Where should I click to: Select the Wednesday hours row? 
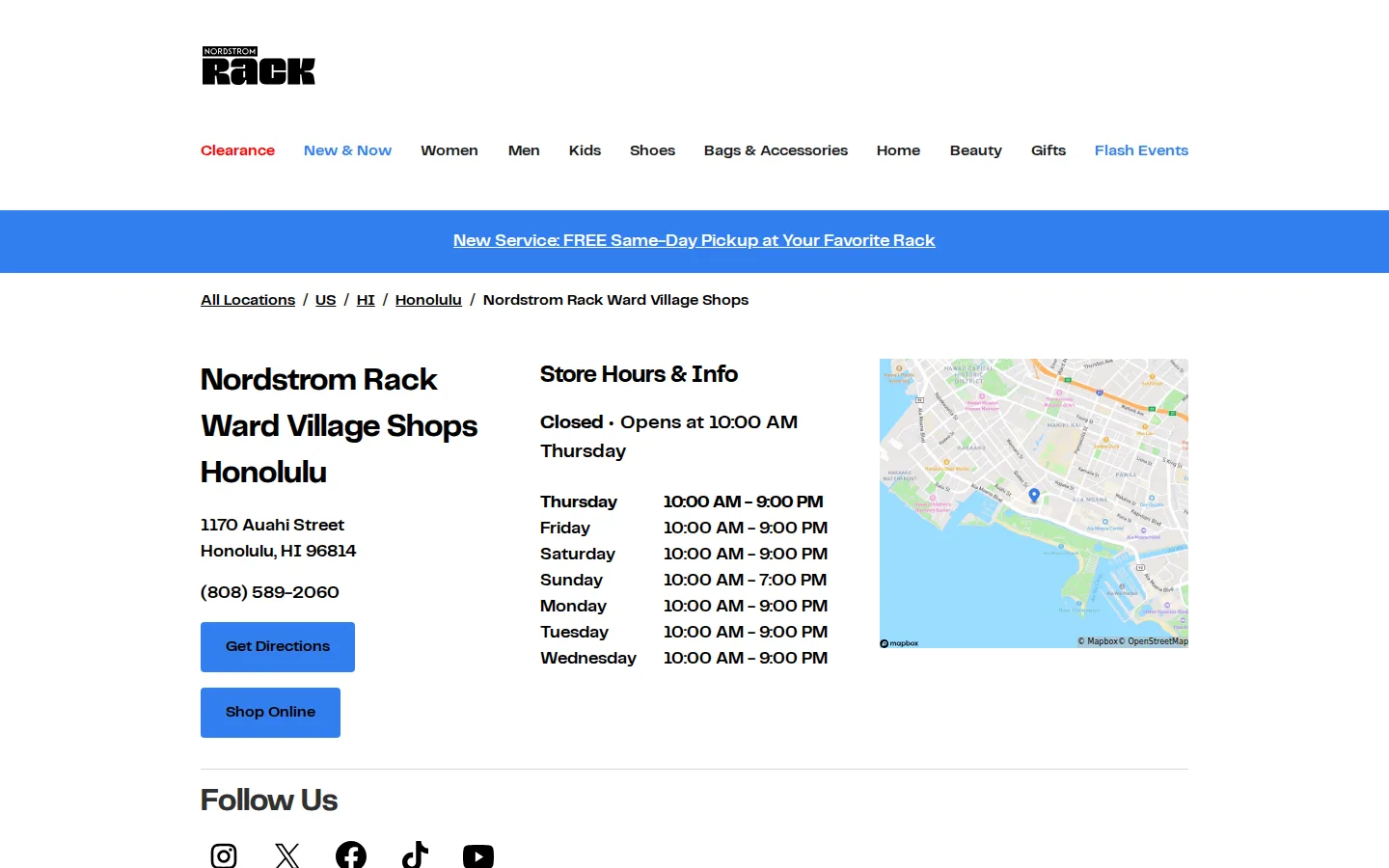point(684,658)
